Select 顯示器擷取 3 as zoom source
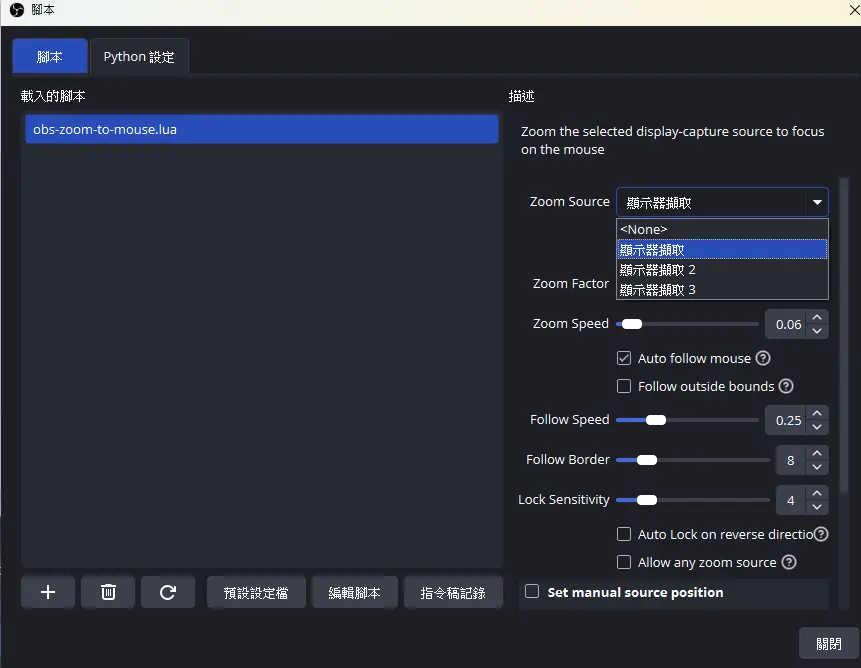 point(722,289)
